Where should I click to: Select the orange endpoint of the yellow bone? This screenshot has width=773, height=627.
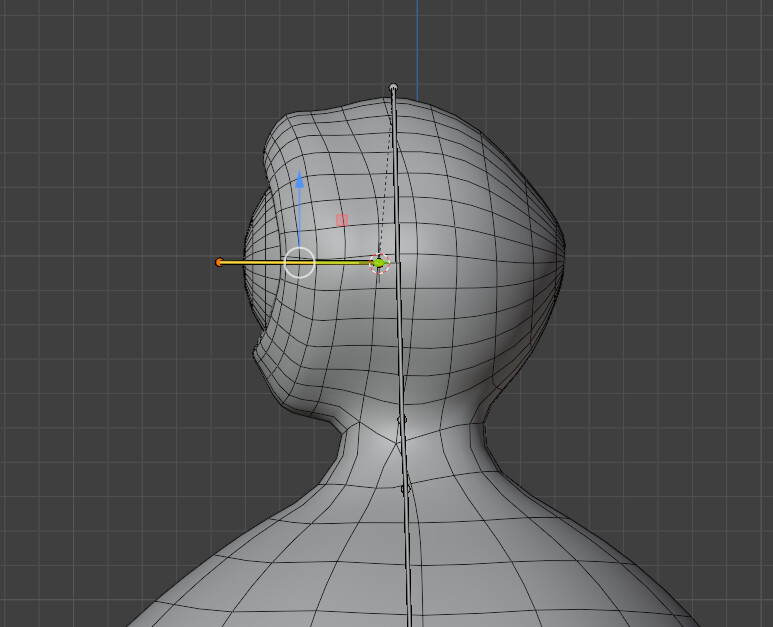[x=219, y=262]
